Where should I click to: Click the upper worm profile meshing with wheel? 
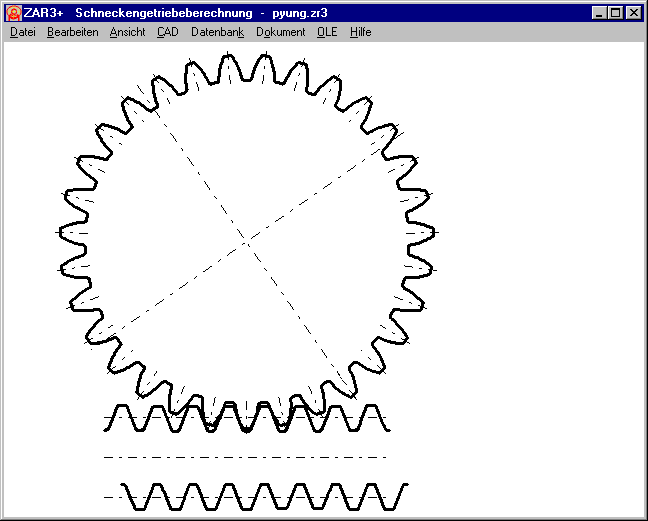pyautogui.click(x=246, y=418)
